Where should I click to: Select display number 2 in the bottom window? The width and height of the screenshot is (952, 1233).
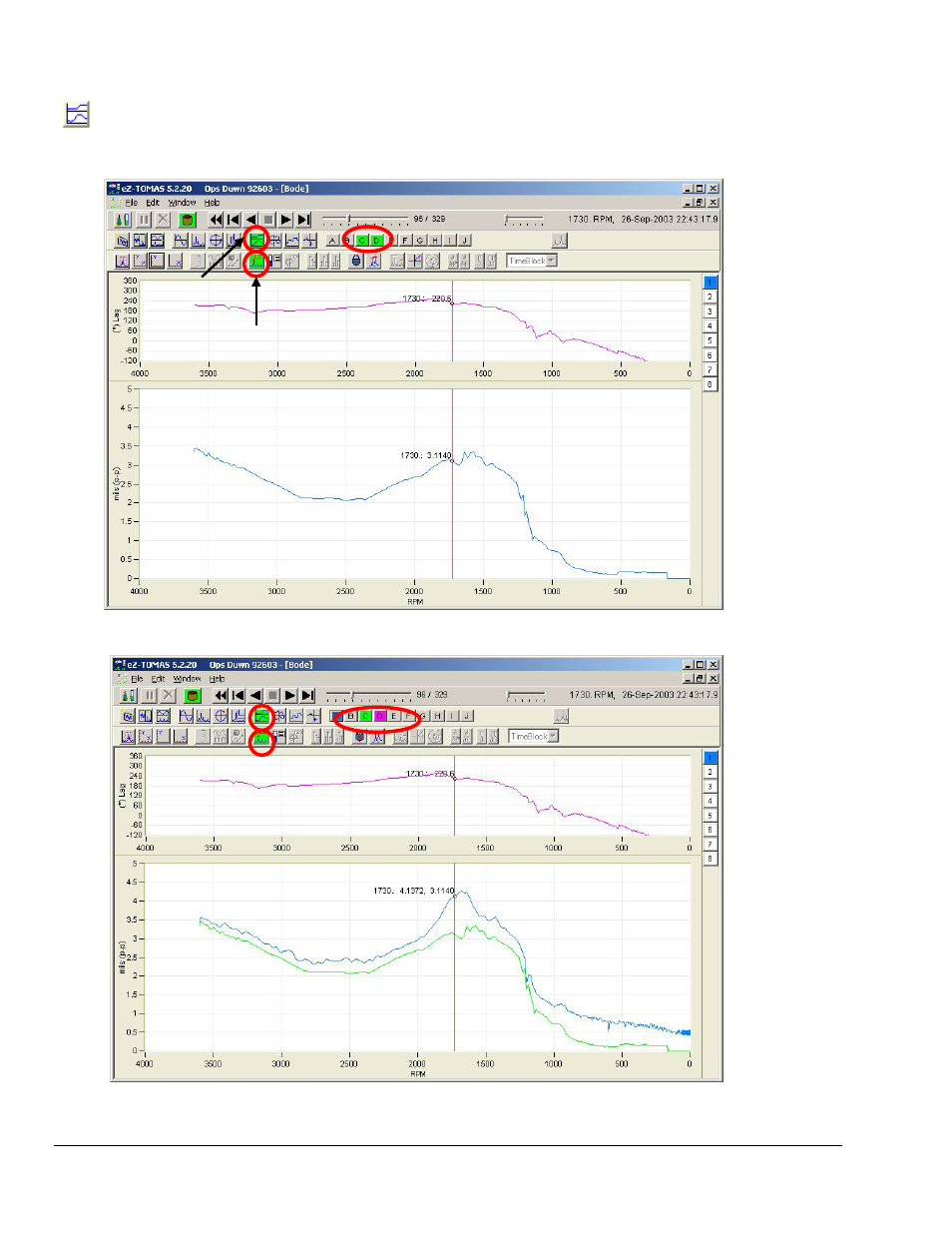711,773
